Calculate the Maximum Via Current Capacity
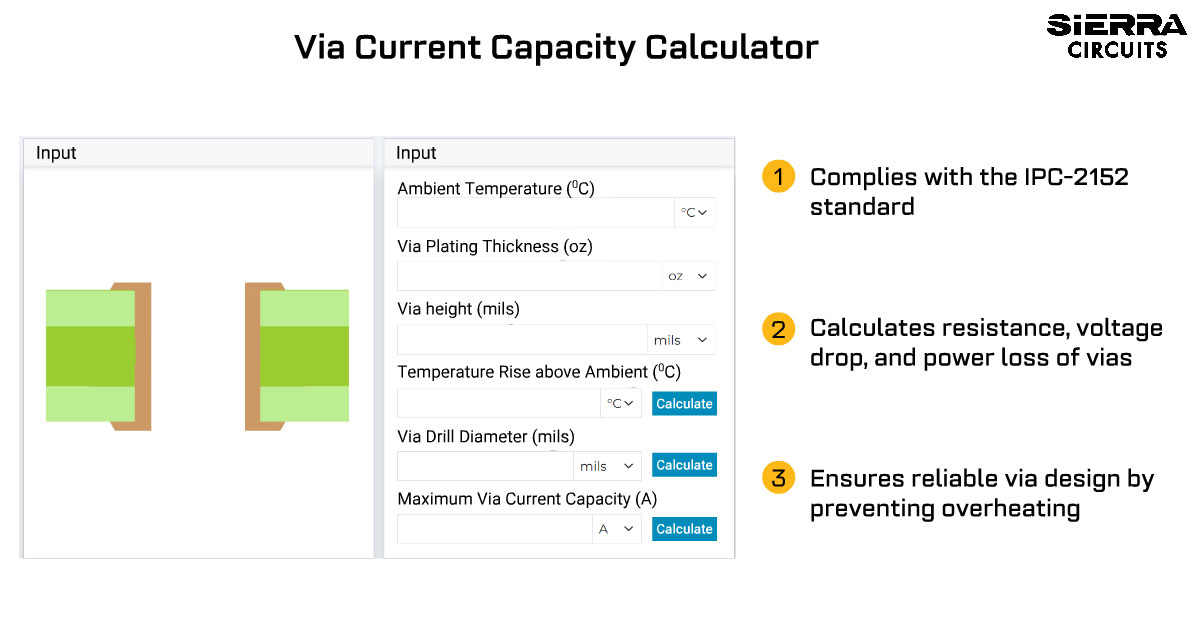 [684, 529]
